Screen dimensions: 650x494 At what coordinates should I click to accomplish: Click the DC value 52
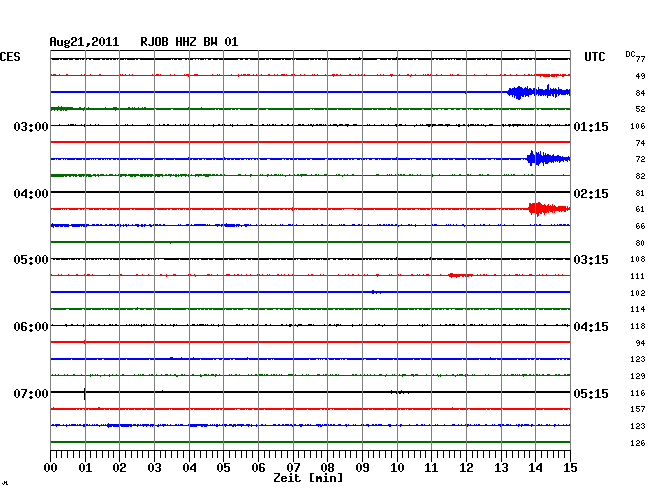click(640, 109)
